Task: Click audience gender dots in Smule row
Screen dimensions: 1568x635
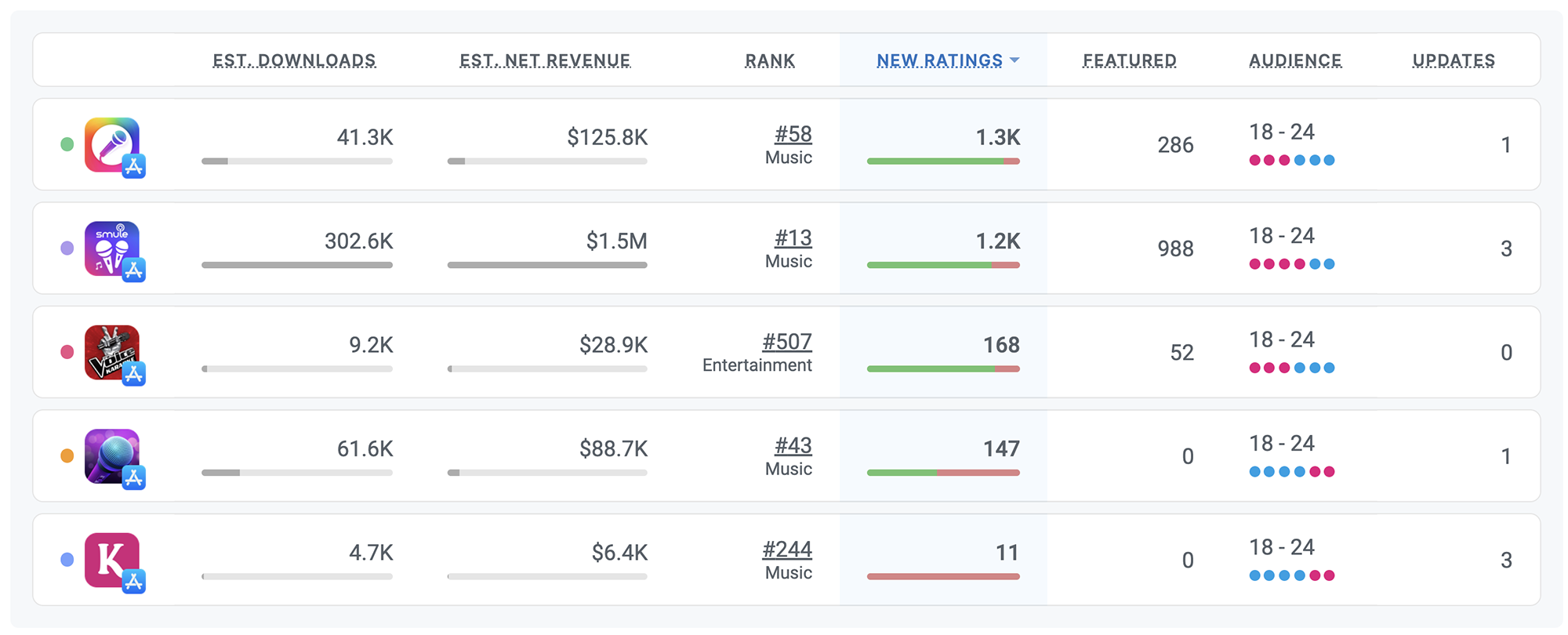Action: point(1292,264)
